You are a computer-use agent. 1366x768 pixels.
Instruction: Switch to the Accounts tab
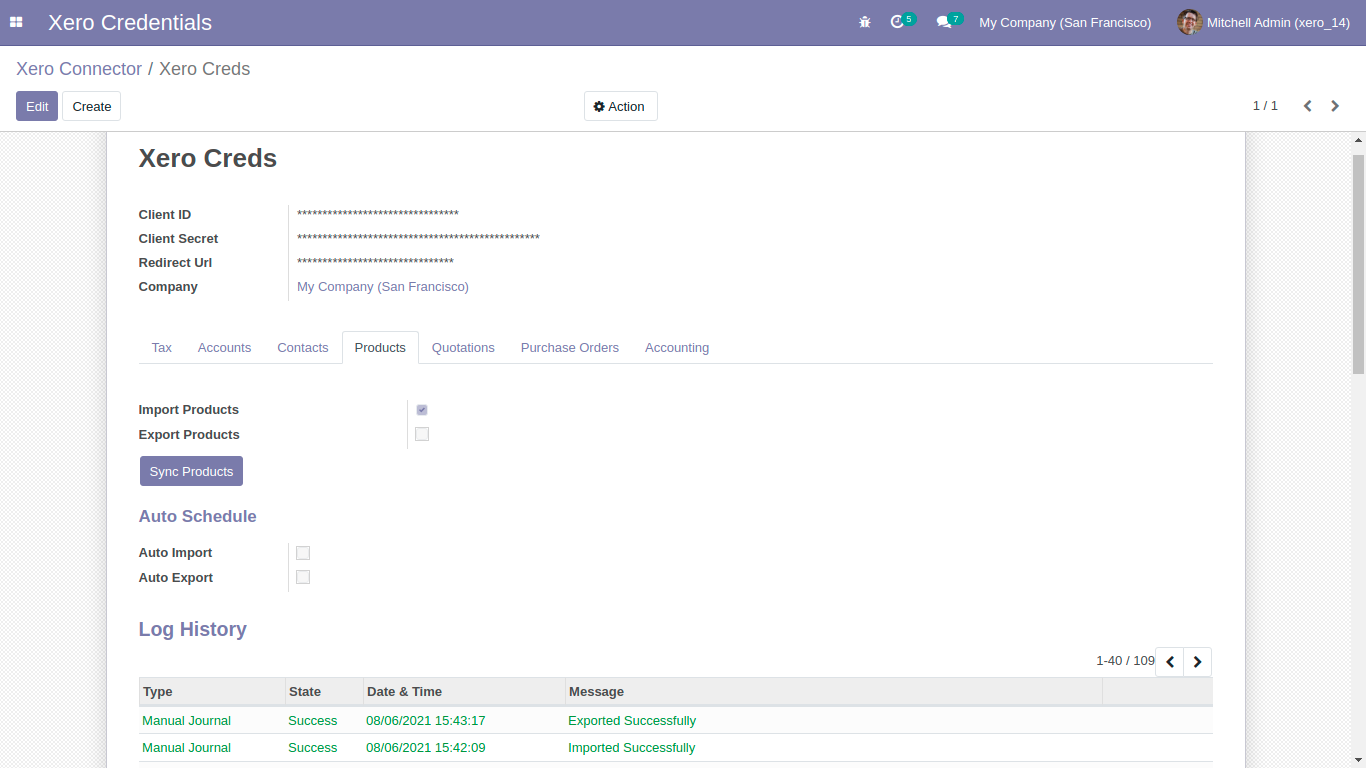coord(224,347)
